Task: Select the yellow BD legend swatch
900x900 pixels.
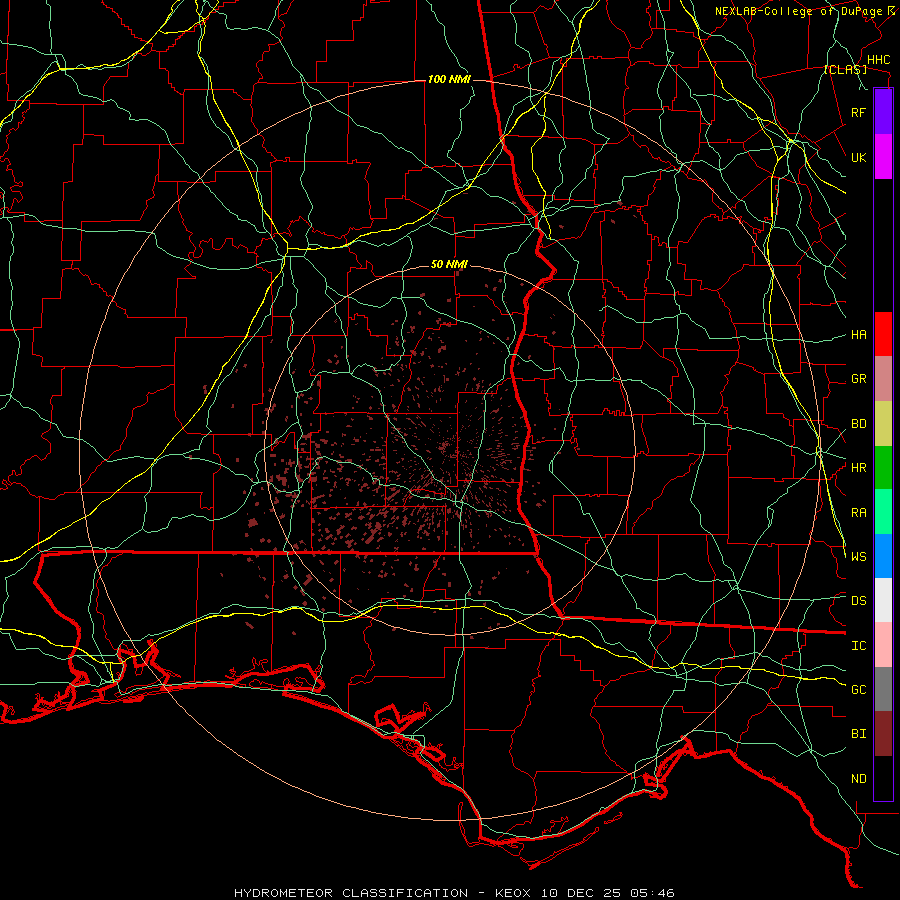Action: [883, 424]
